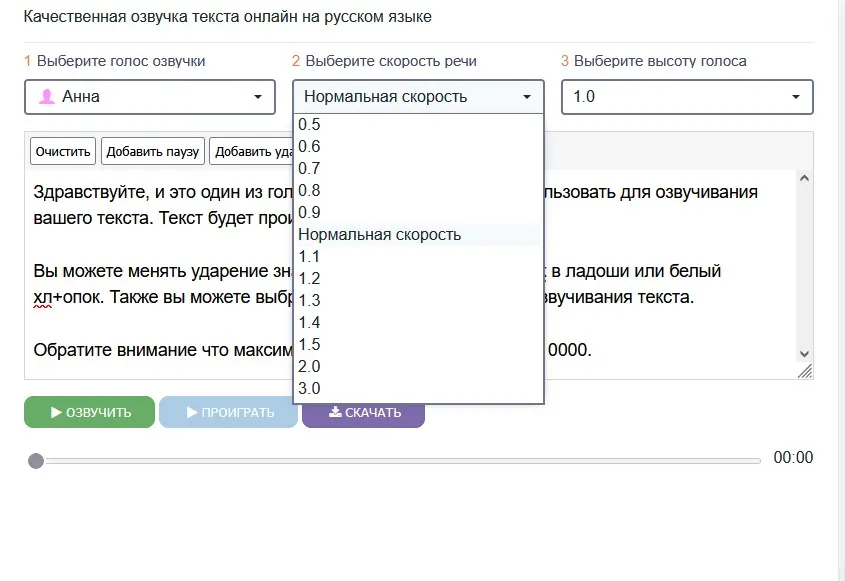Select speed 1.2 in the list
The height and width of the screenshot is (581, 845).
tap(418, 279)
